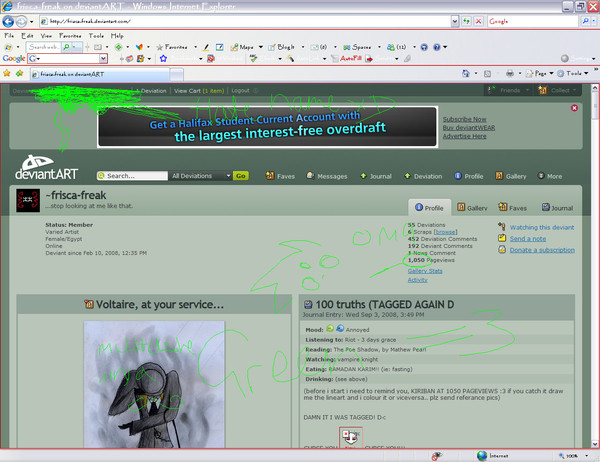The height and width of the screenshot is (462, 600).
Task: Open the Help menu
Action: tap(117, 36)
